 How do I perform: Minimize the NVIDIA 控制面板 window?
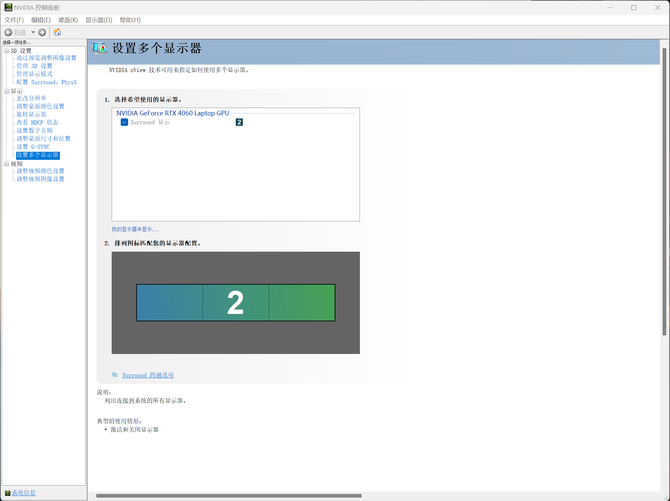pos(611,8)
